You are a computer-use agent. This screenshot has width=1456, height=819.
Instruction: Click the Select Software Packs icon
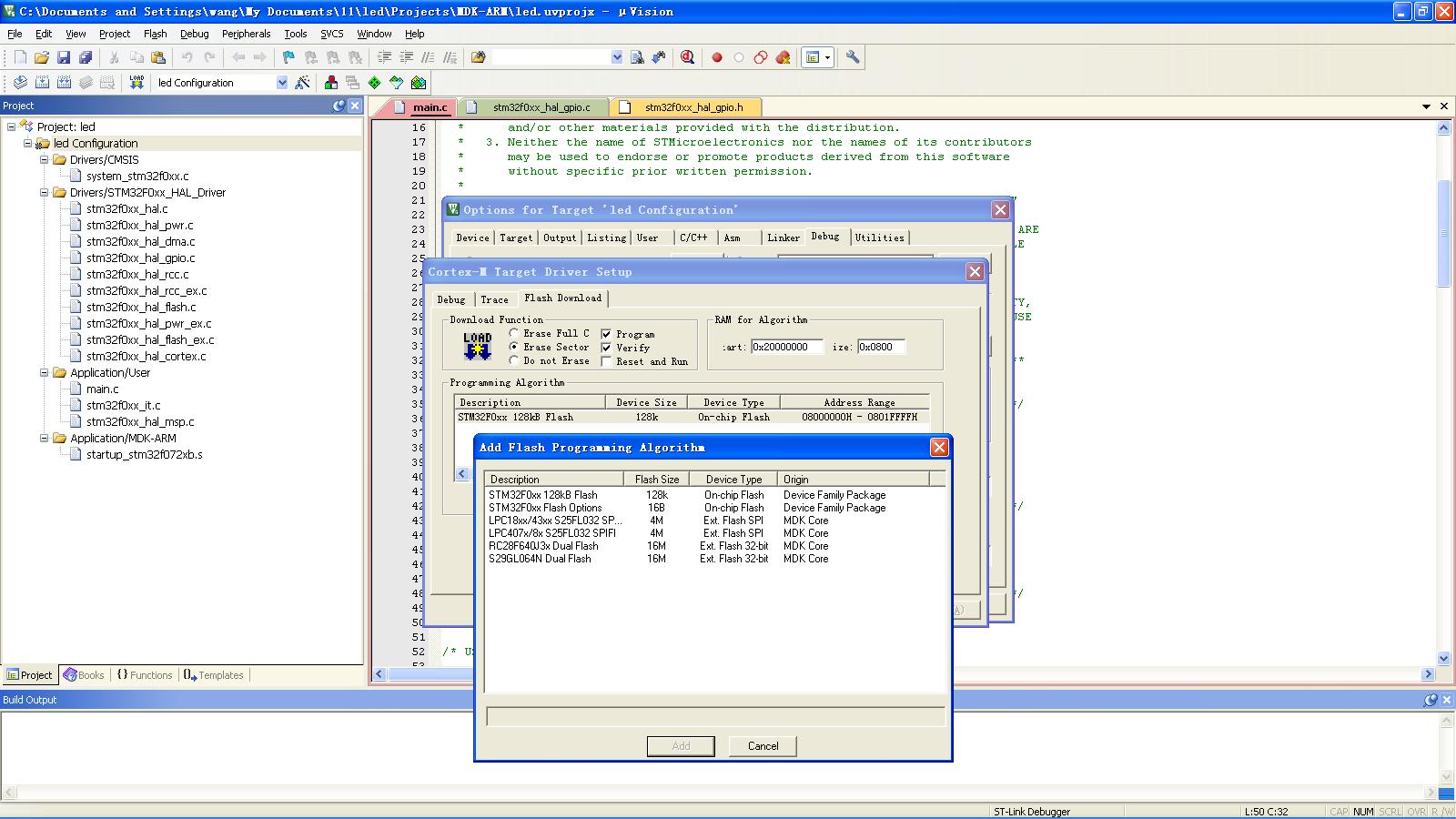(397, 83)
